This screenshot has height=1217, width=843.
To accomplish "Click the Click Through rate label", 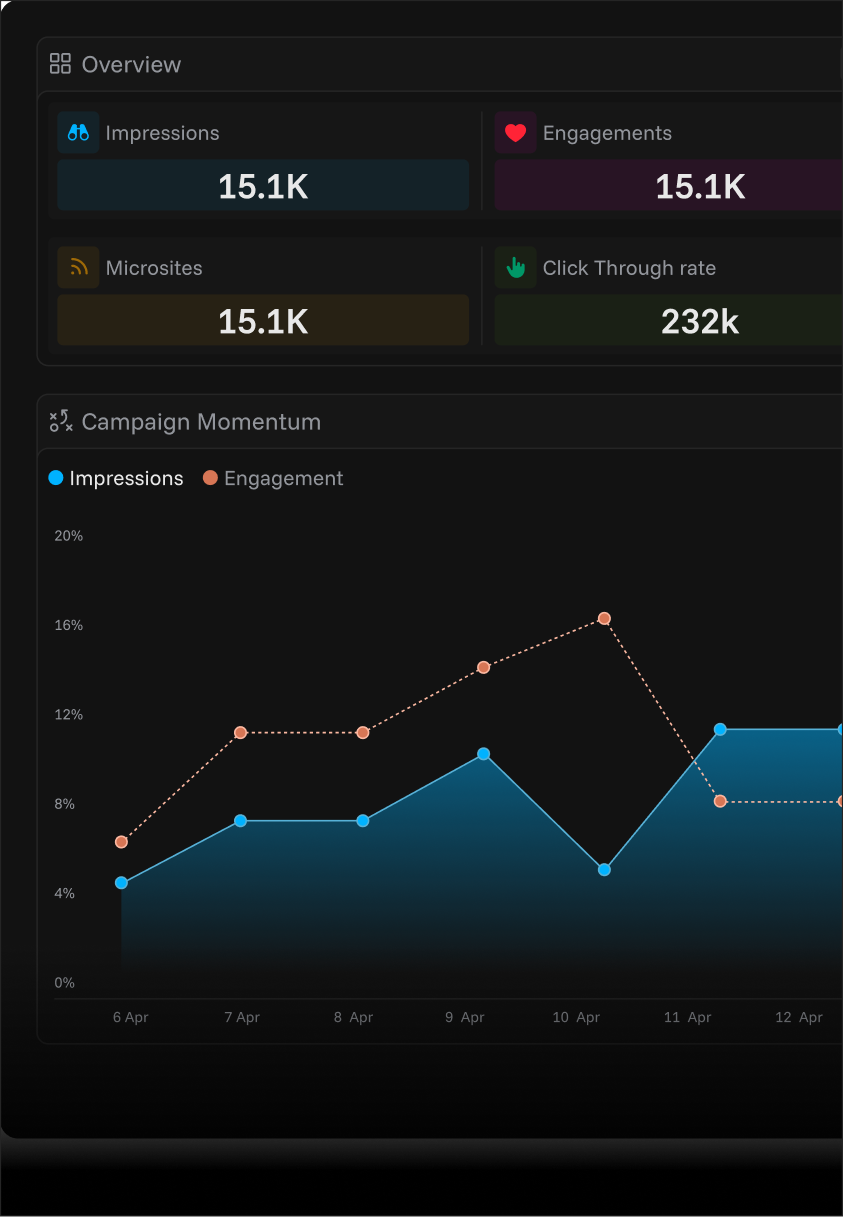I will tap(629, 268).
